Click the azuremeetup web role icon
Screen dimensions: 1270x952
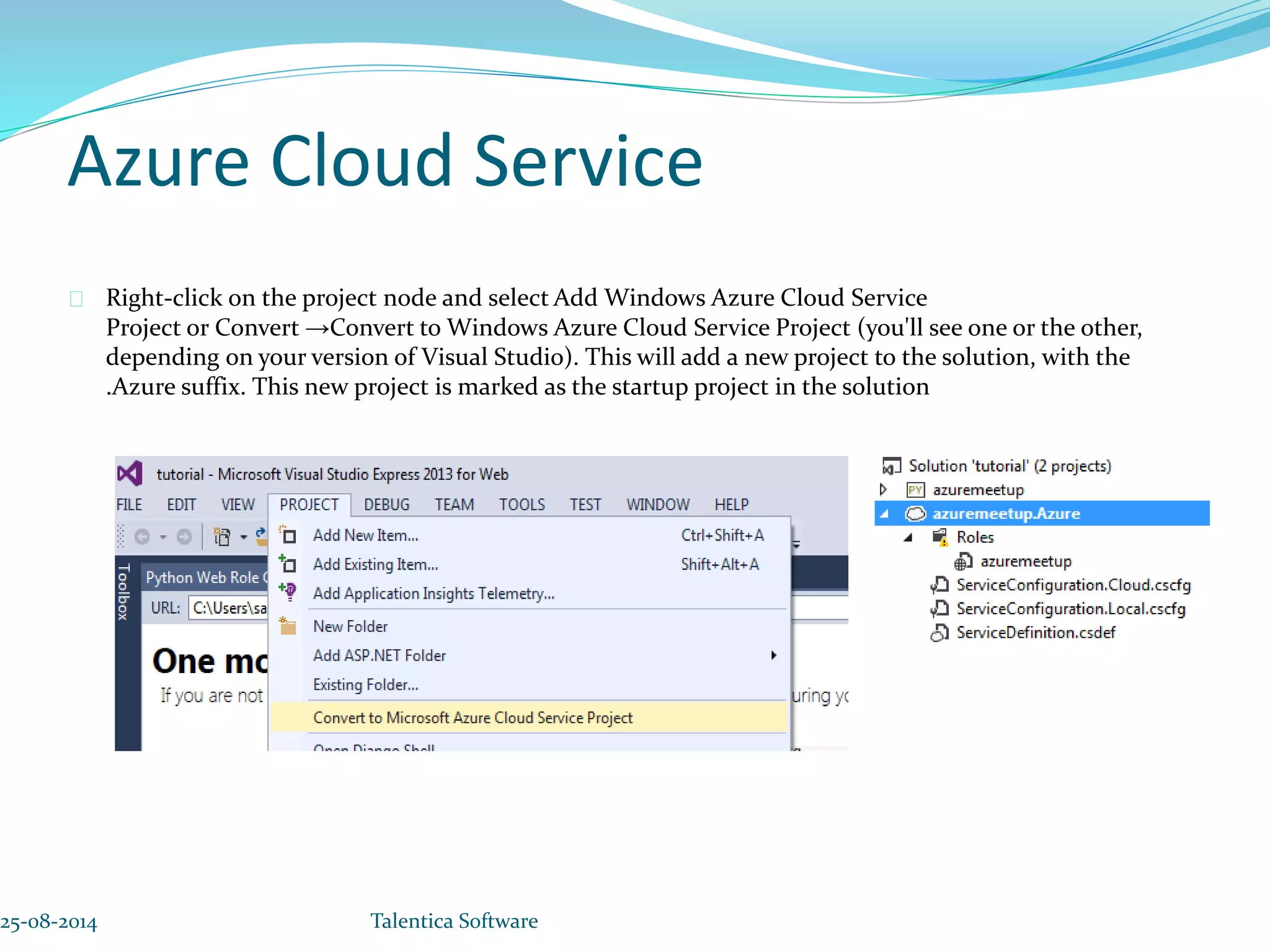point(963,562)
